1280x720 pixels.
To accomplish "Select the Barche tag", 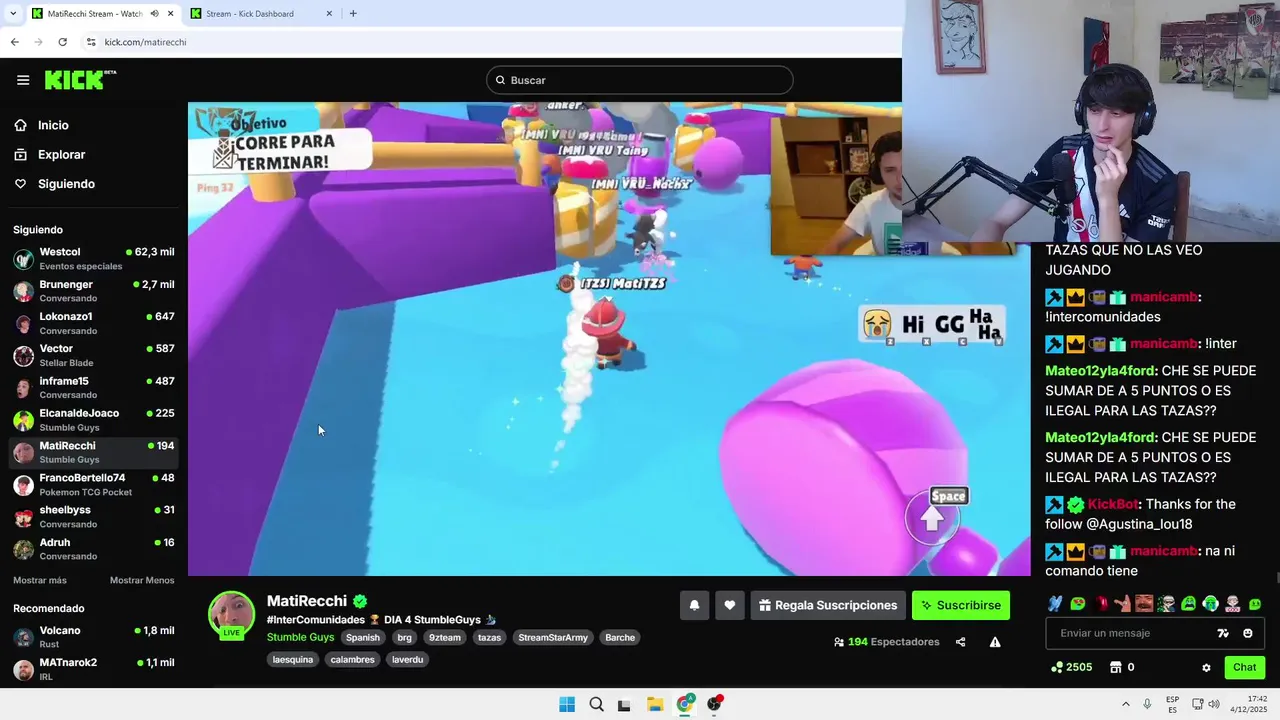I will coord(620,637).
